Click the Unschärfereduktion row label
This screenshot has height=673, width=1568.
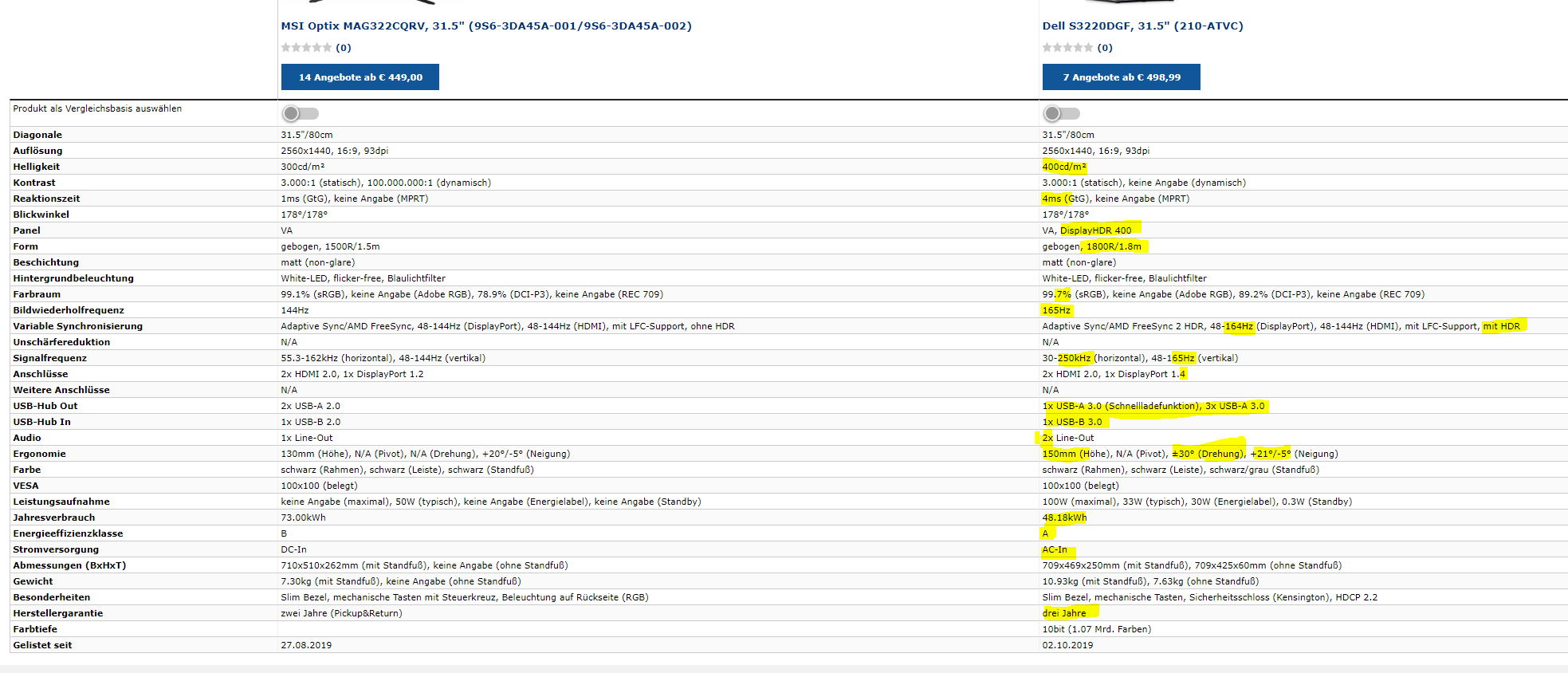[61, 342]
